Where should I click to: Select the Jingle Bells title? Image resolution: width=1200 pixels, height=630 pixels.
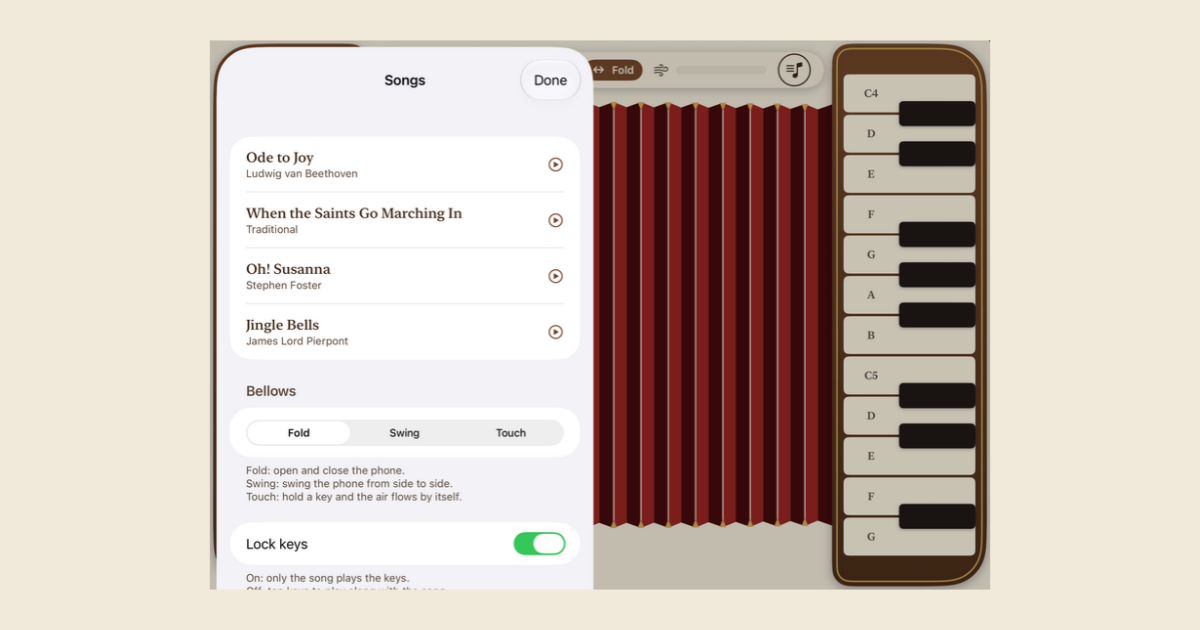tap(283, 325)
